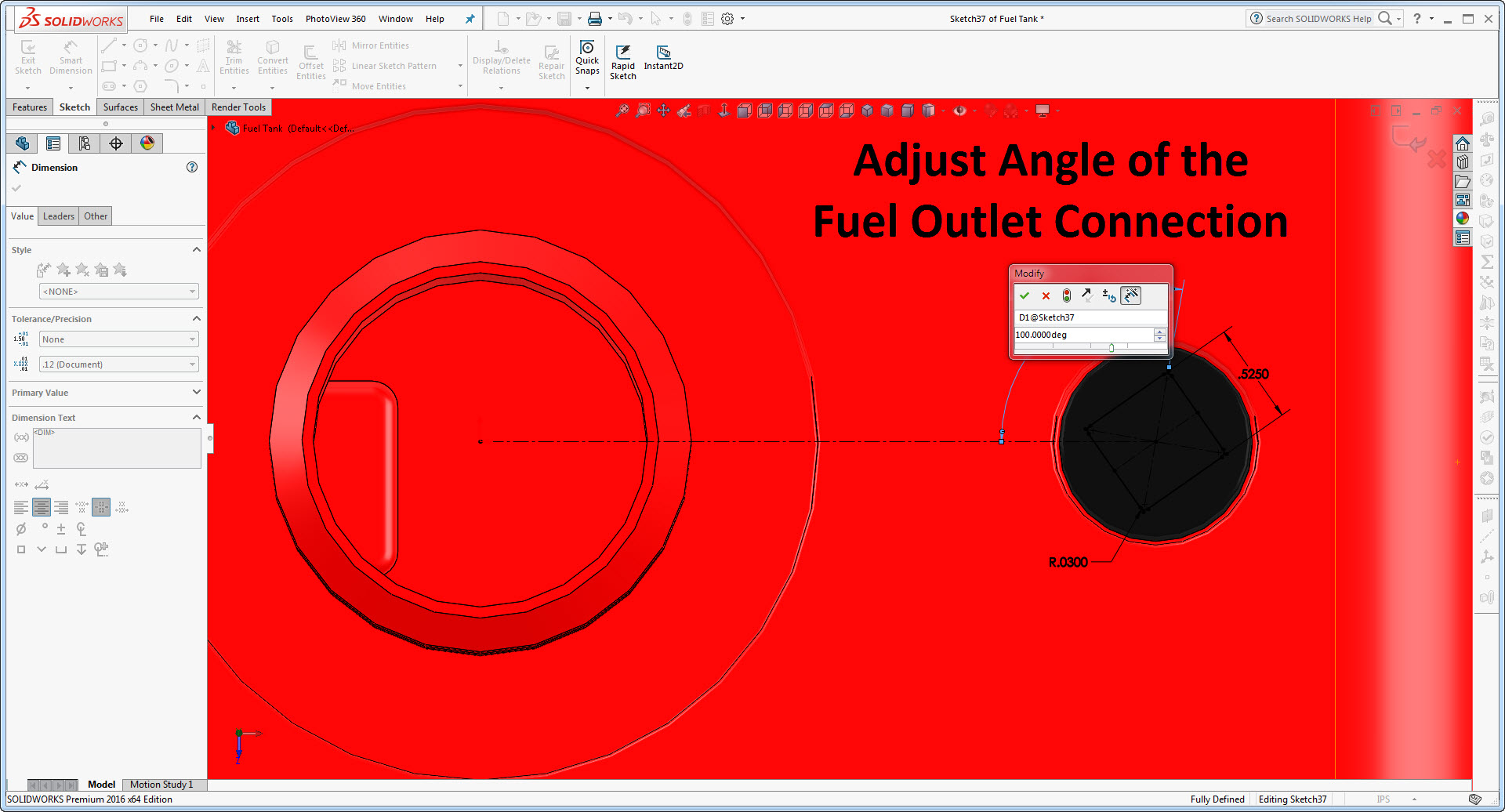The height and width of the screenshot is (812, 1505).
Task: Open the Edit menu
Action: point(184,19)
